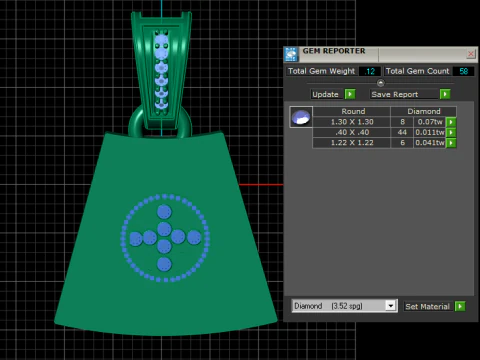Click green arrow for .40 X .40 row
Viewport: 480px width, 360px height.
(x=451, y=132)
